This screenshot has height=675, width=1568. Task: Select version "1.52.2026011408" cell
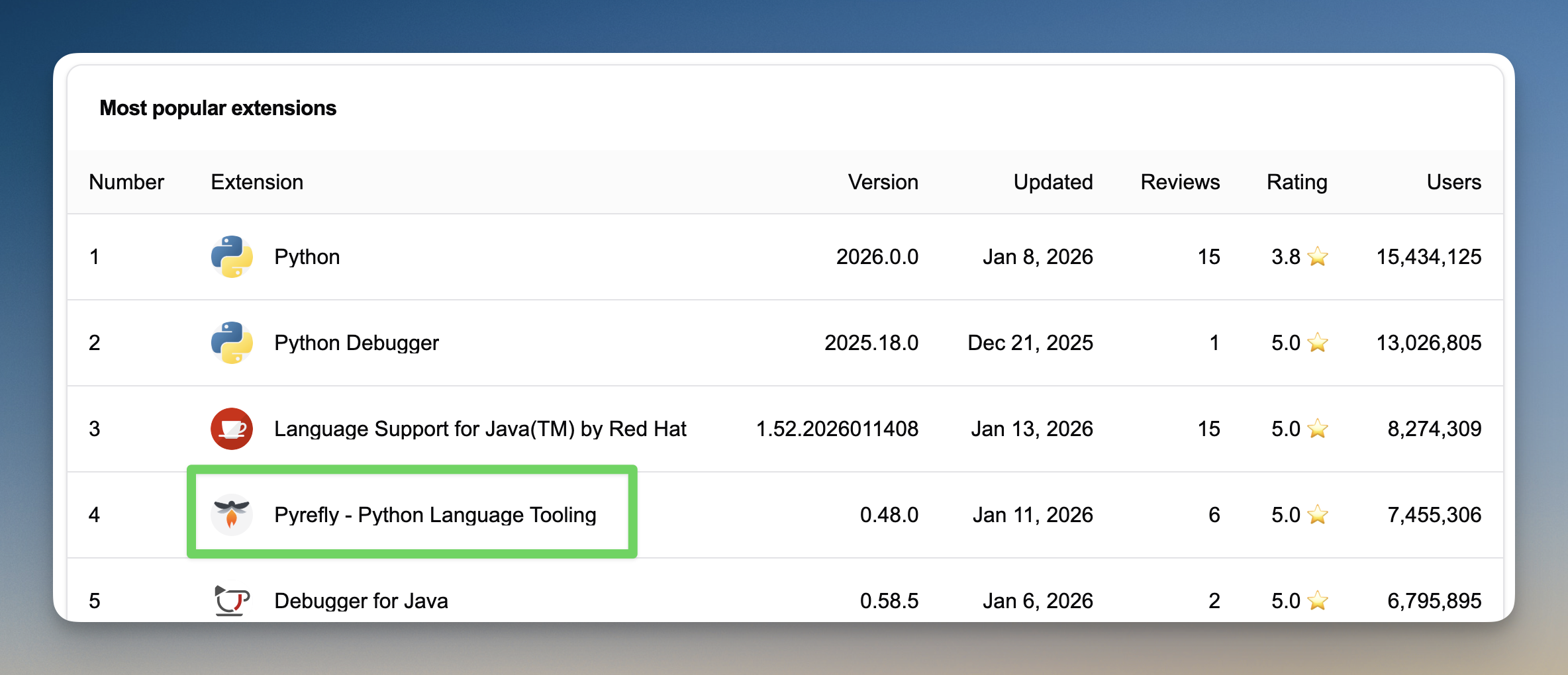coord(838,429)
